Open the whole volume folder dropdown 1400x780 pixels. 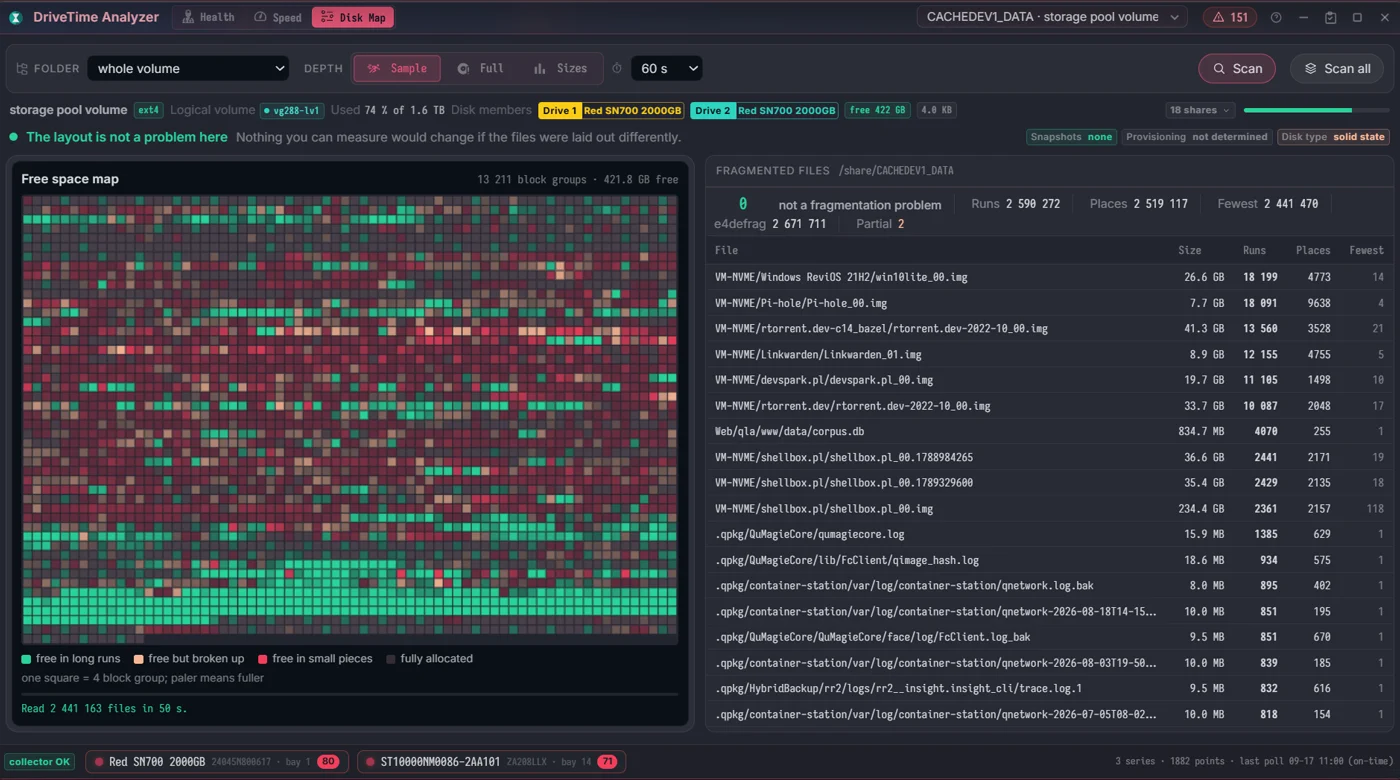tap(188, 69)
